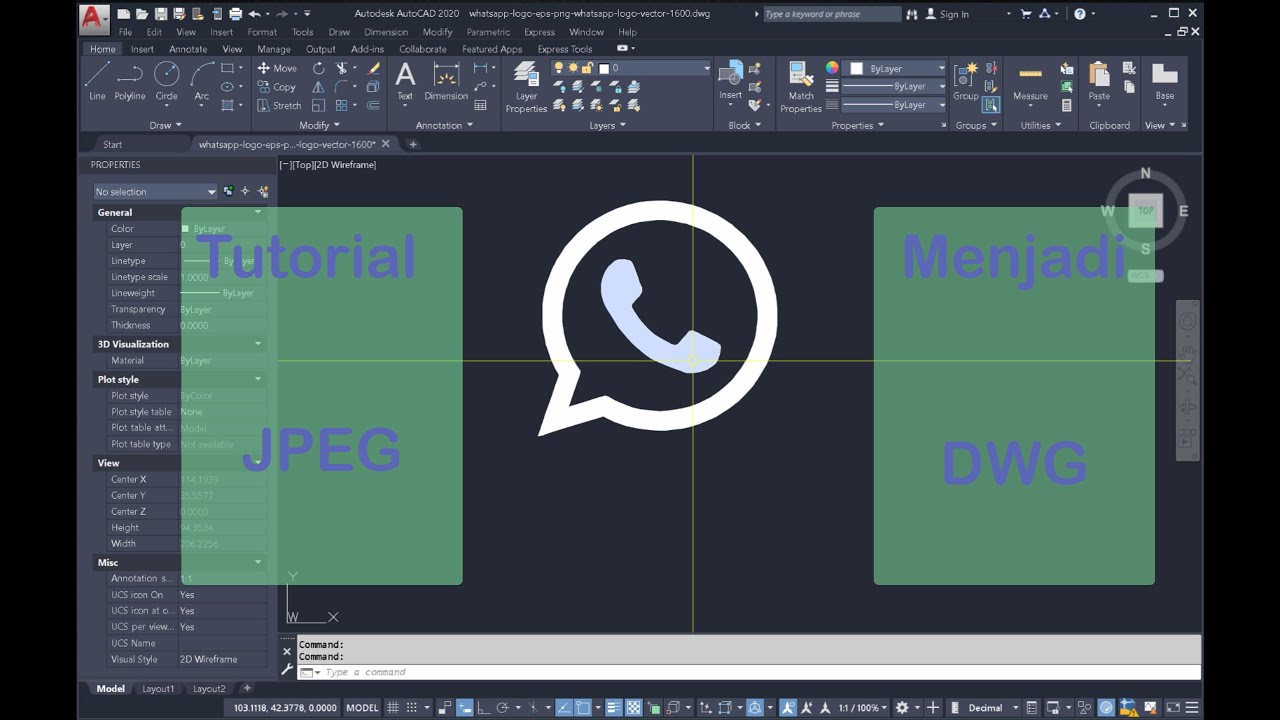Click the Base view tool
The image size is (1280, 720).
pyautogui.click(x=1165, y=81)
